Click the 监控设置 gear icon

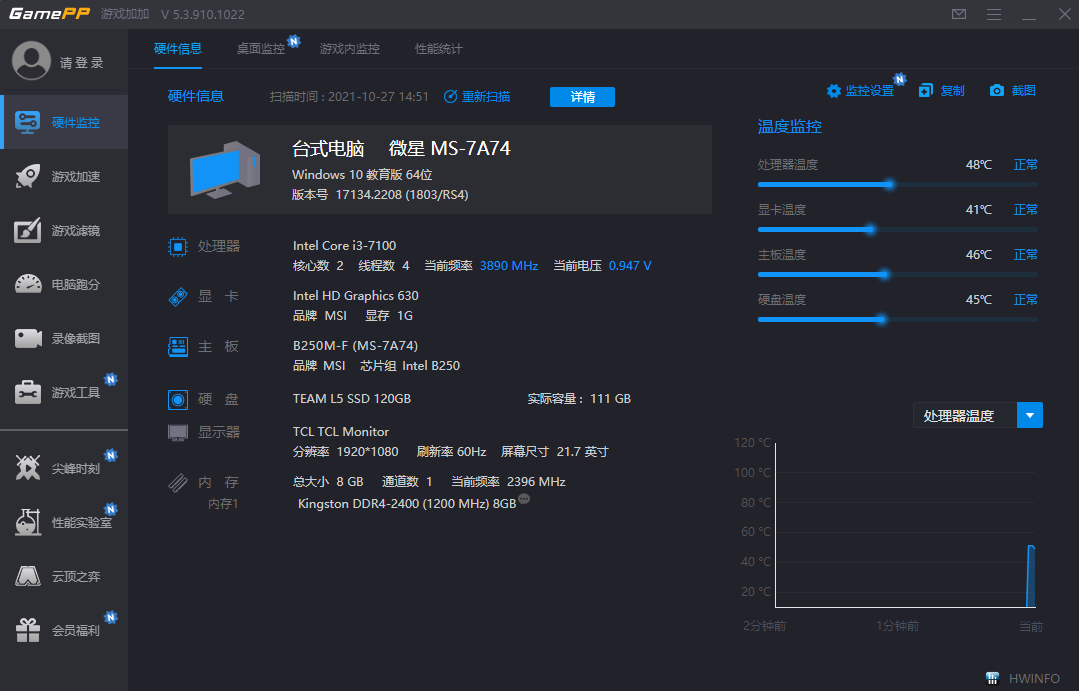833,91
